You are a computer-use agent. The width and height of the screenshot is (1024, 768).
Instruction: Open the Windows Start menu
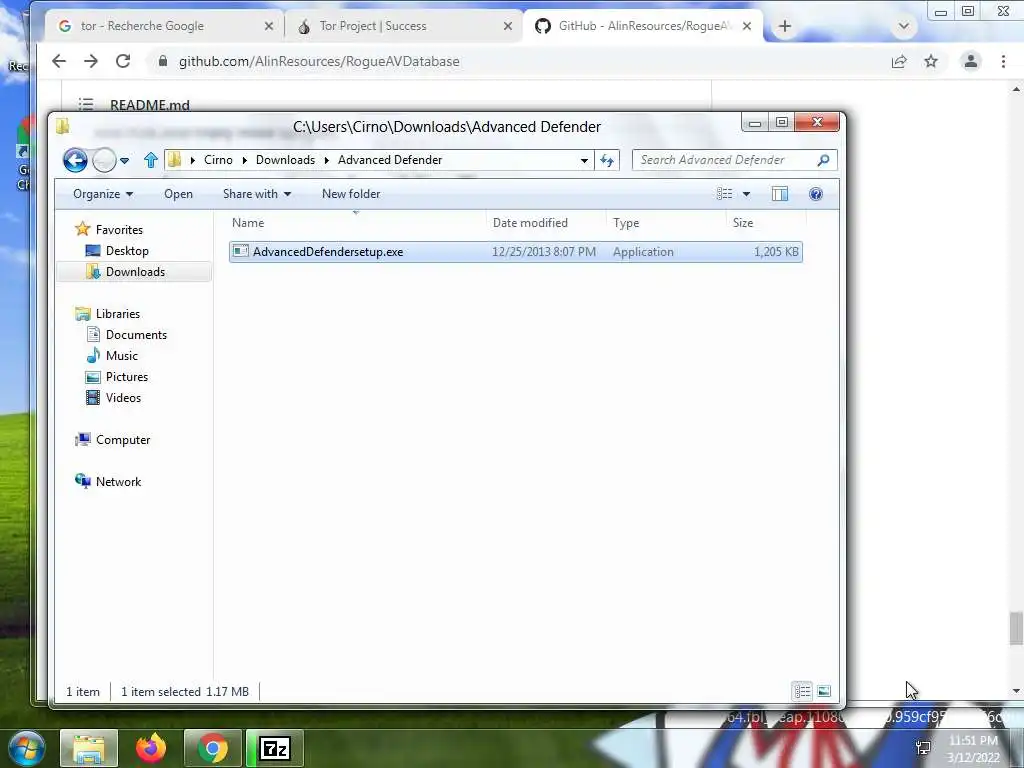click(x=26, y=748)
